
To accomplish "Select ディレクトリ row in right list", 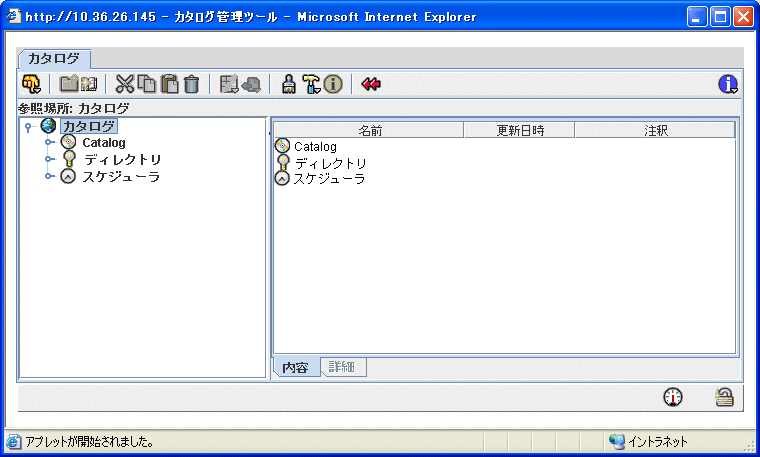I will pos(331,163).
